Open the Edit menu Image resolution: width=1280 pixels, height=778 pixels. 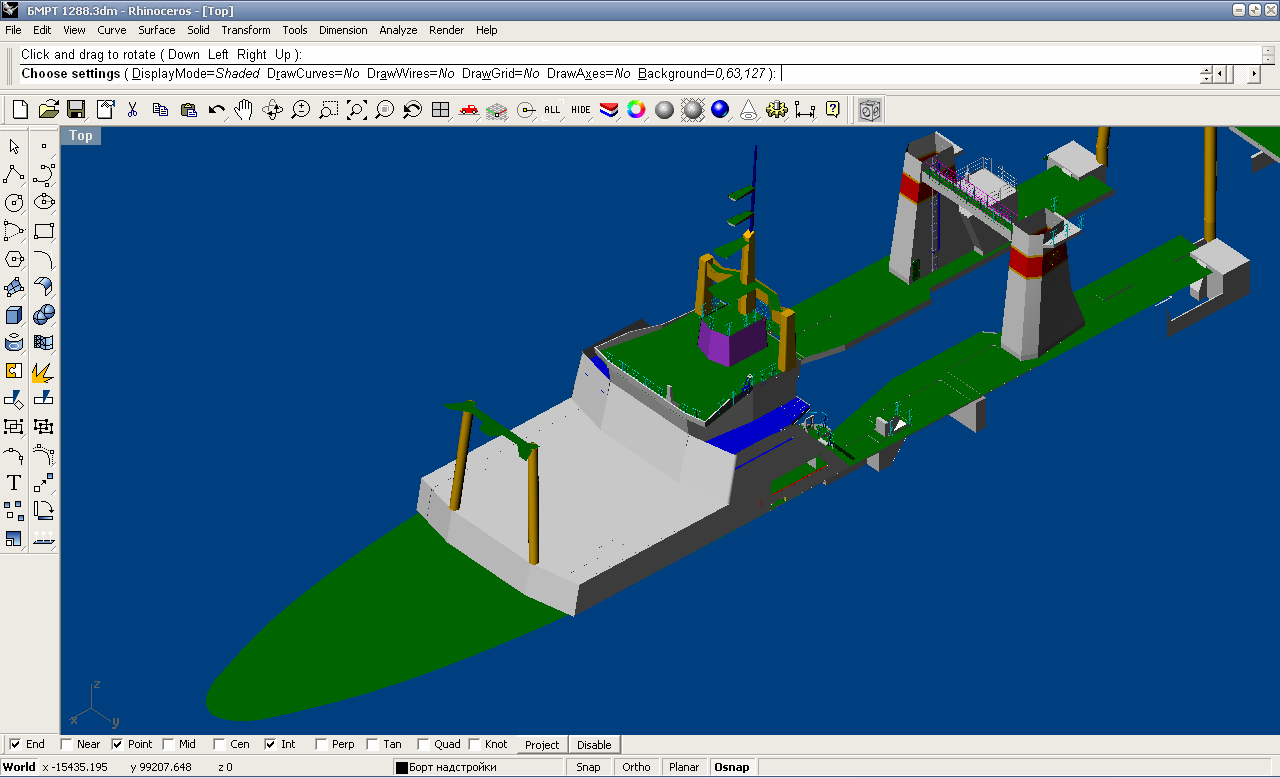[42, 30]
